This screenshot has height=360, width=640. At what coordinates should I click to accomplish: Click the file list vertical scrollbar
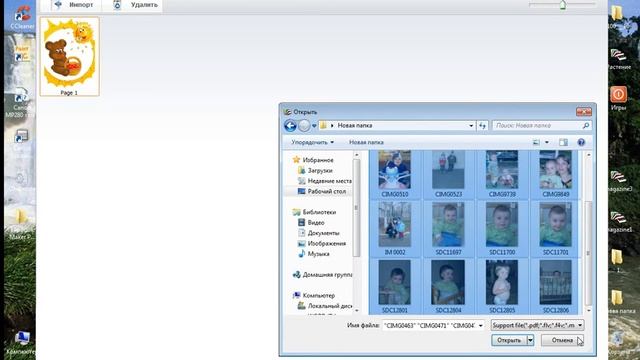click(588, 253)
